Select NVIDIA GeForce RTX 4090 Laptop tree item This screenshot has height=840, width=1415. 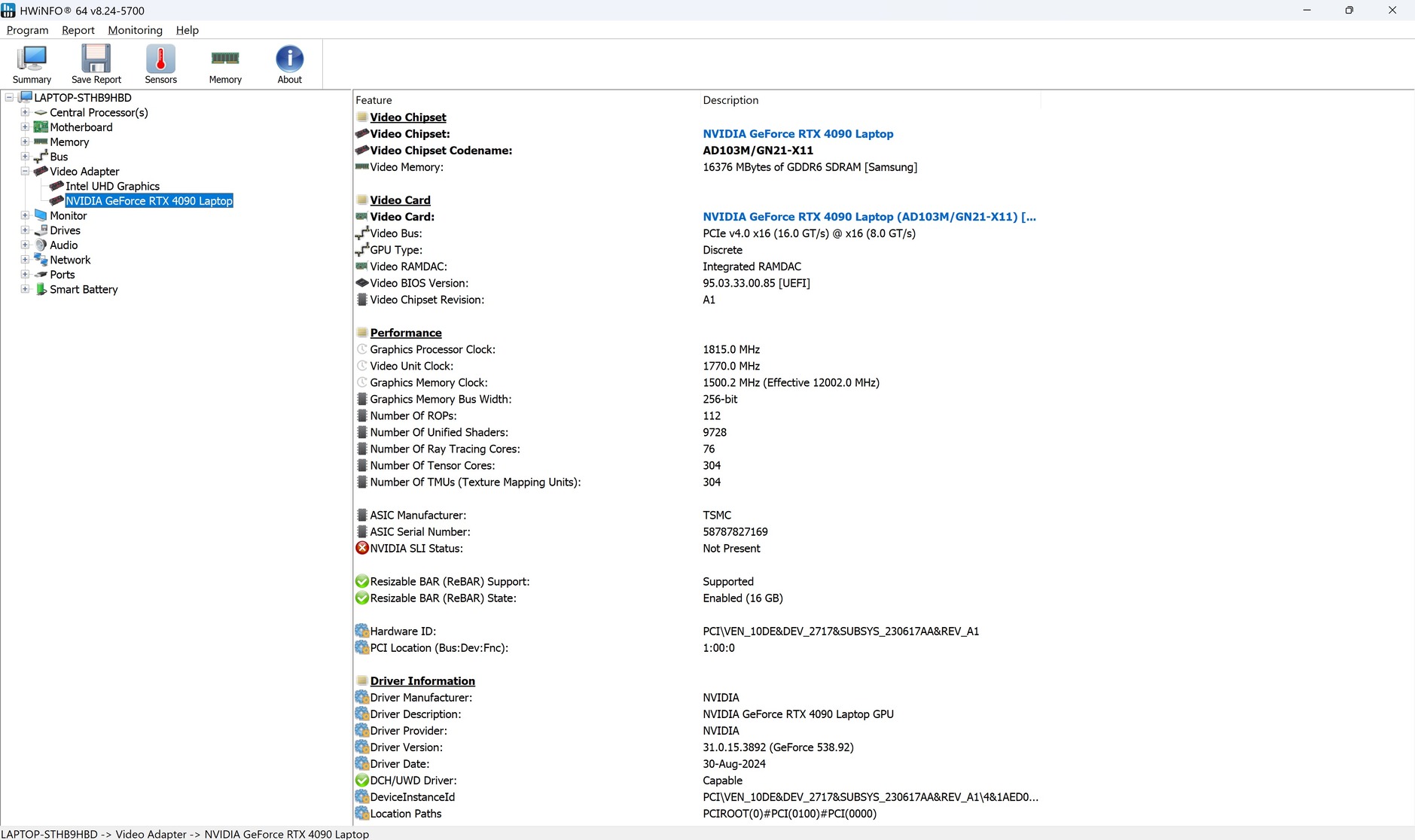click(149, 201)
